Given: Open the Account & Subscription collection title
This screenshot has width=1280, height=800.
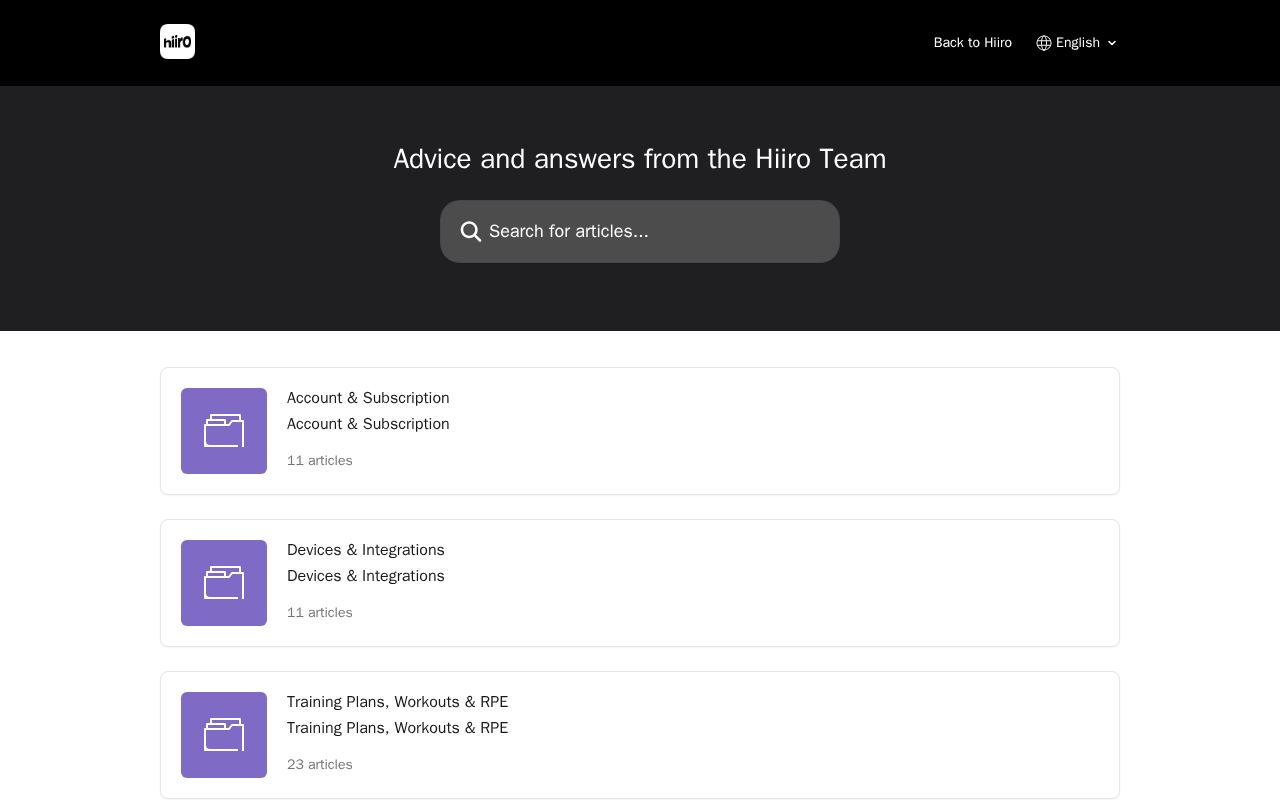Looking at the screenshot, I should 368,398.
